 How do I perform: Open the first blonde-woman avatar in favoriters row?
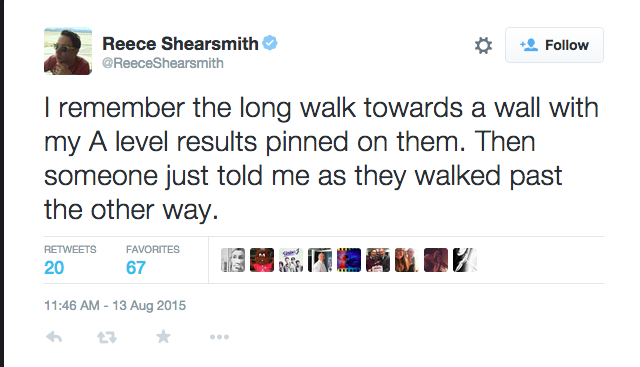(233, 260)
